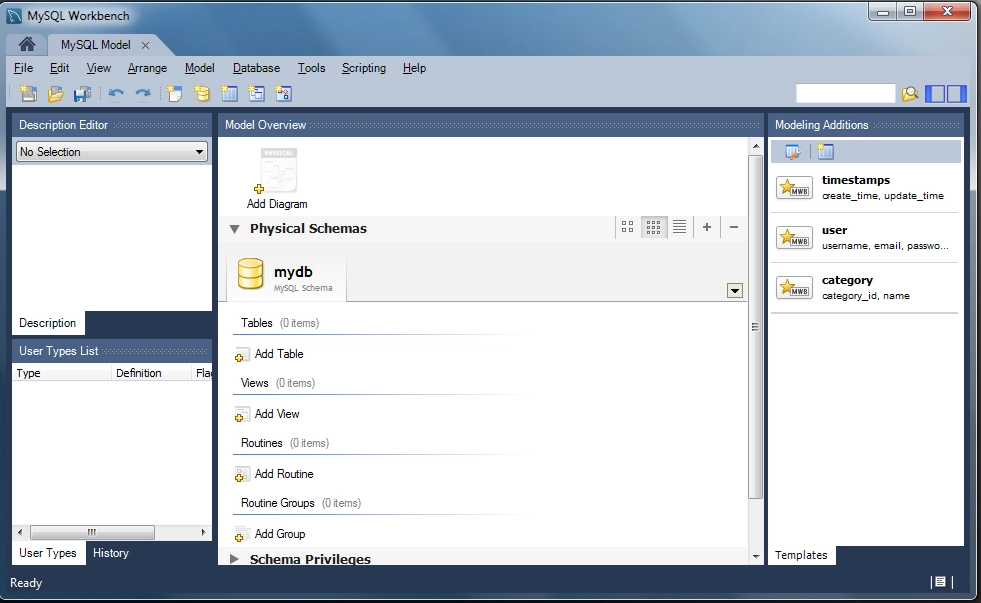The width and height of the screenshot is (981, 603).
Task: Click the Redo arrow icon
Action: point(142,93)
